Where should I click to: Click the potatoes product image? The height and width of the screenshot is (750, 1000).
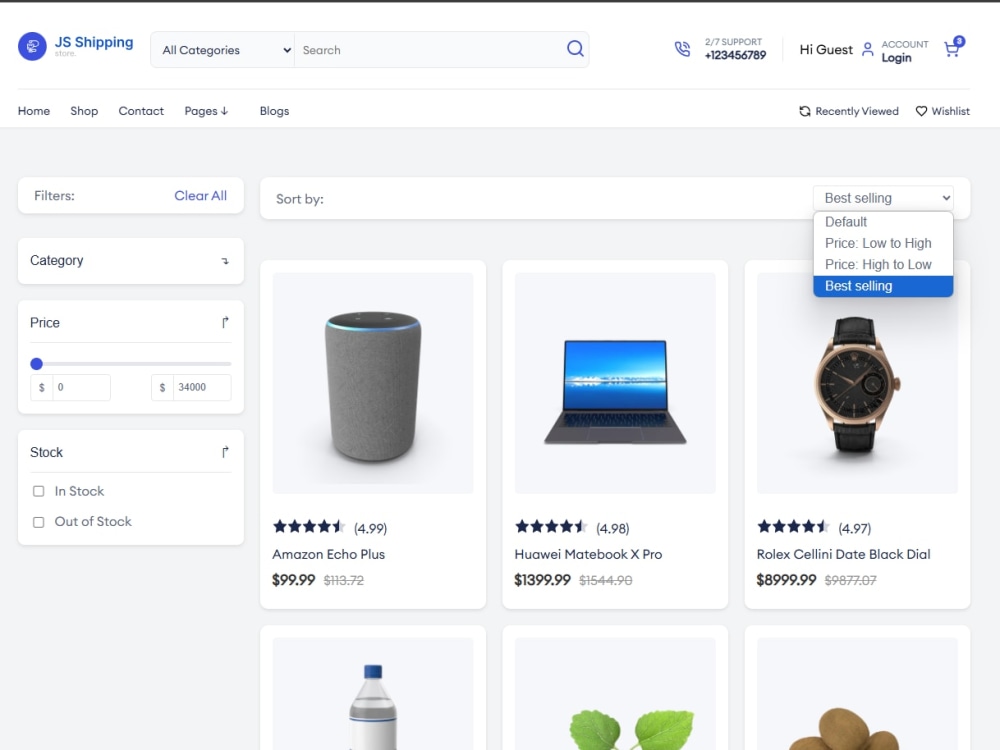[857, 694]
